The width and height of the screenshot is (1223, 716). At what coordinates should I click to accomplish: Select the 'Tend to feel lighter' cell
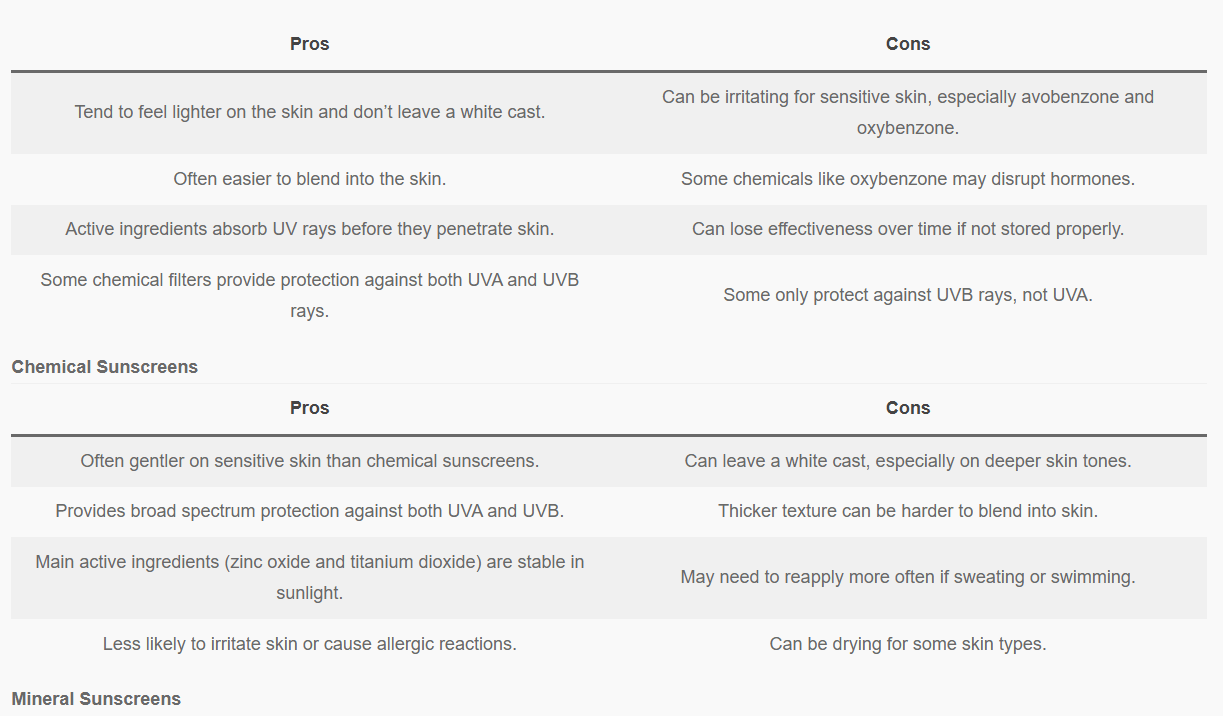coord(309,112)
